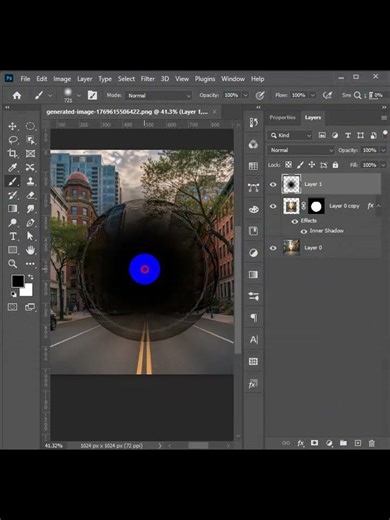The width and height of the screenshot is (390, 520).
Task: Open the brush Opacity dropdown arrow
Action: click(246, 95)
